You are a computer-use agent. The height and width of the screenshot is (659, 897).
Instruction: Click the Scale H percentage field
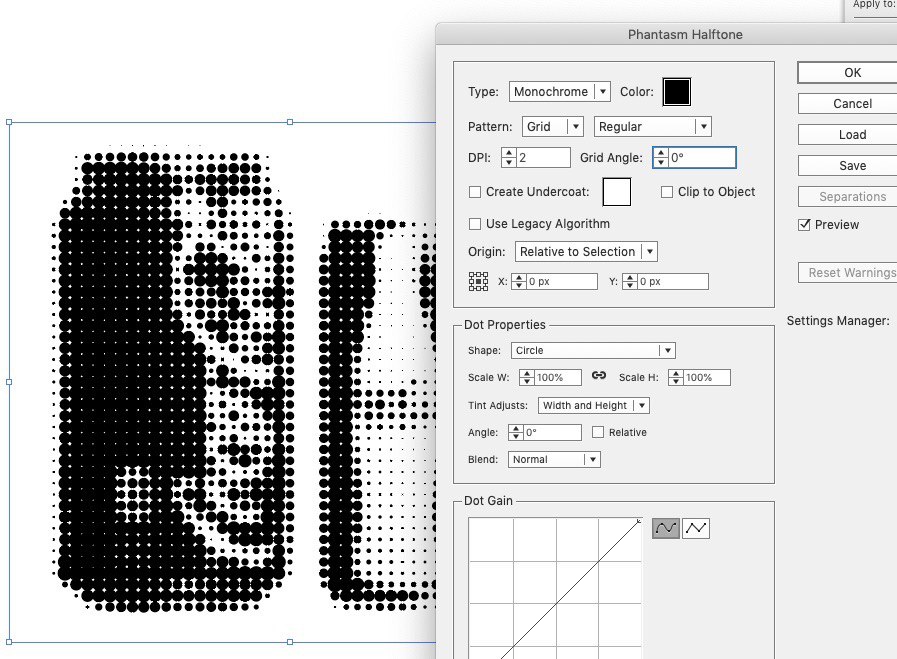(707, 378)
